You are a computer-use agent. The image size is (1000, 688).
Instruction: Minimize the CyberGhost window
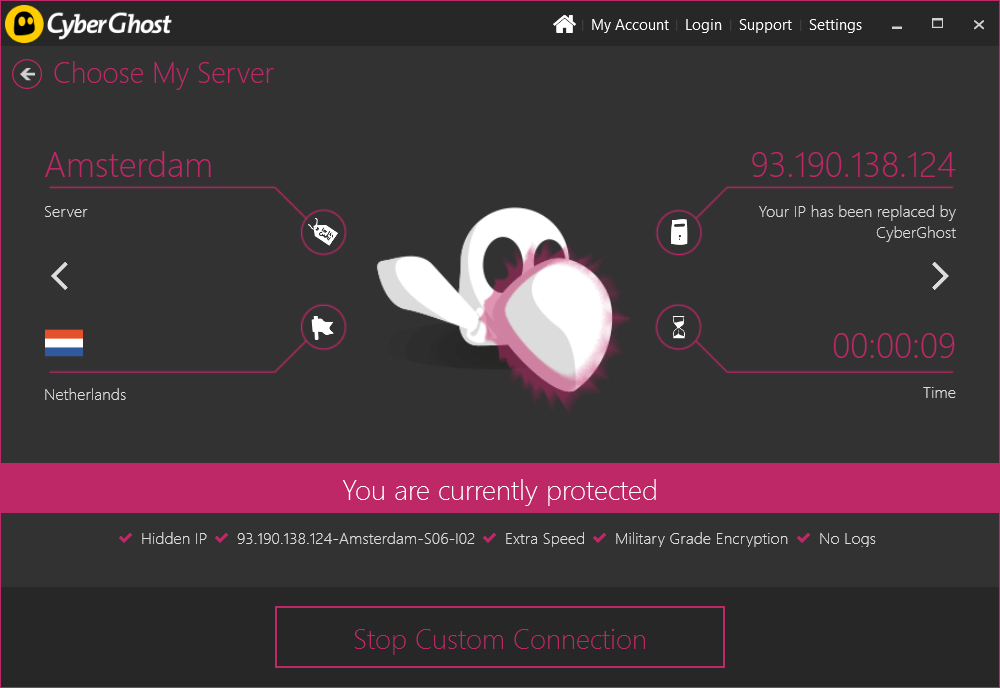tap(897, 25)
